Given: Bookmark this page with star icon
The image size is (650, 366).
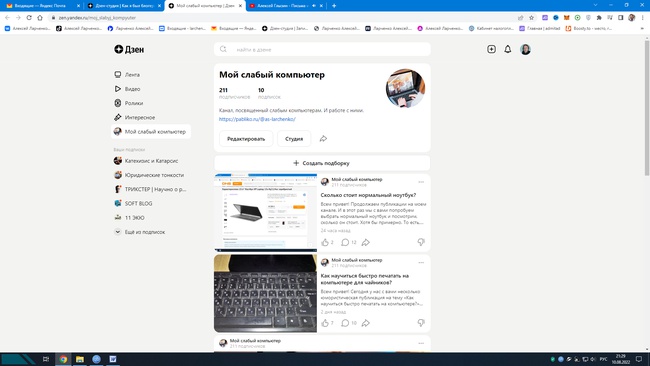Looking at the screenshot, I should pyautogui.click(x=531, y=18).
